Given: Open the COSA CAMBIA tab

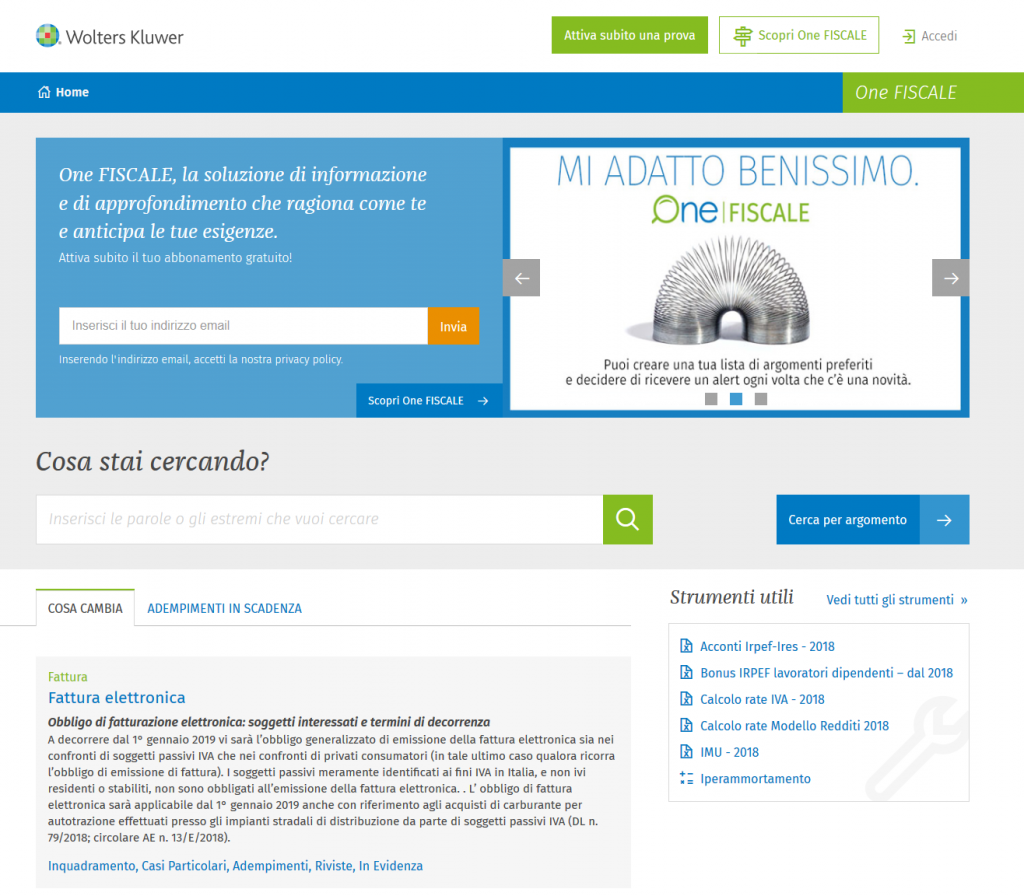Looking at the screenshot, I should 85,608.
